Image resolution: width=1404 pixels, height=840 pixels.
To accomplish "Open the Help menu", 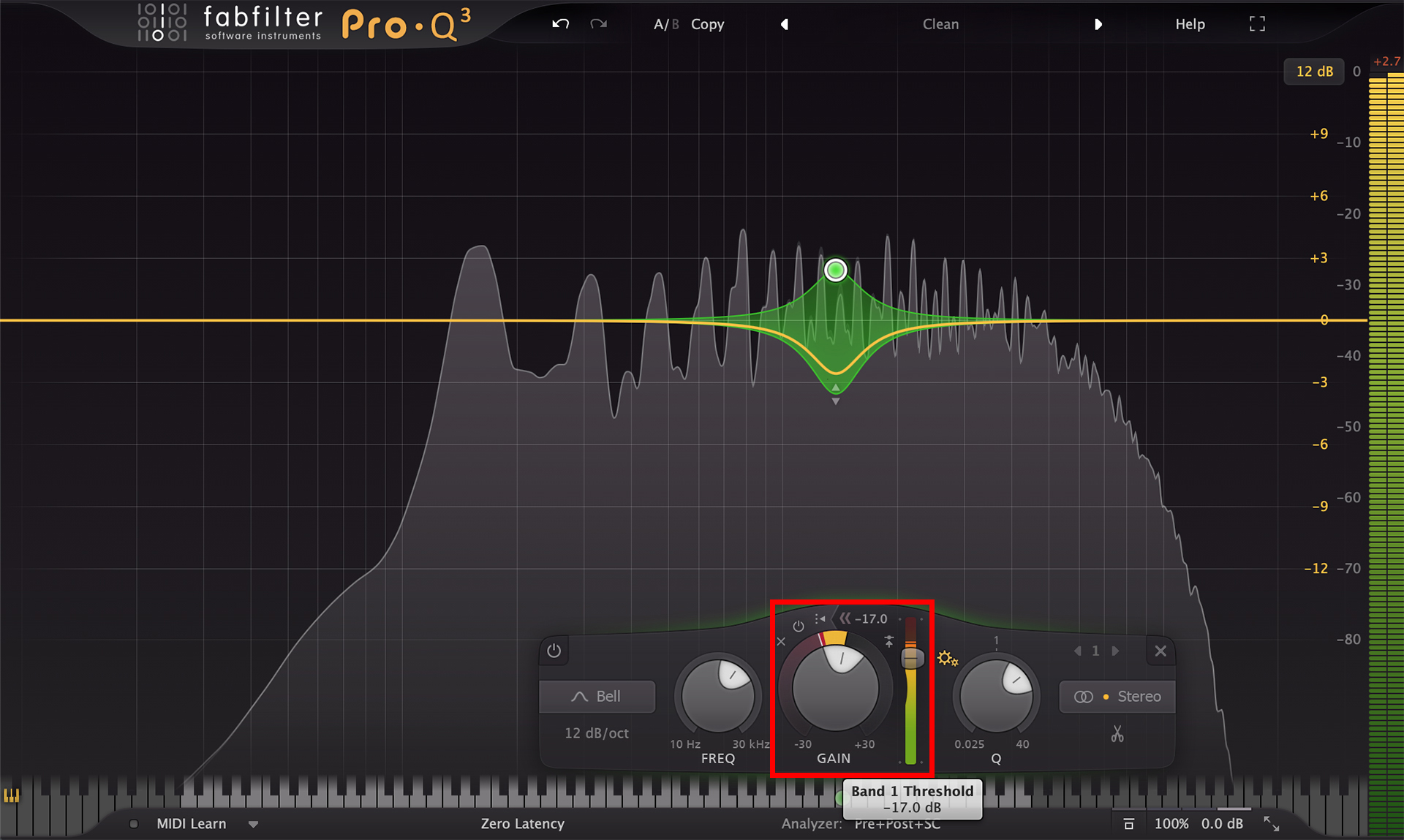I will (1190, 24).
